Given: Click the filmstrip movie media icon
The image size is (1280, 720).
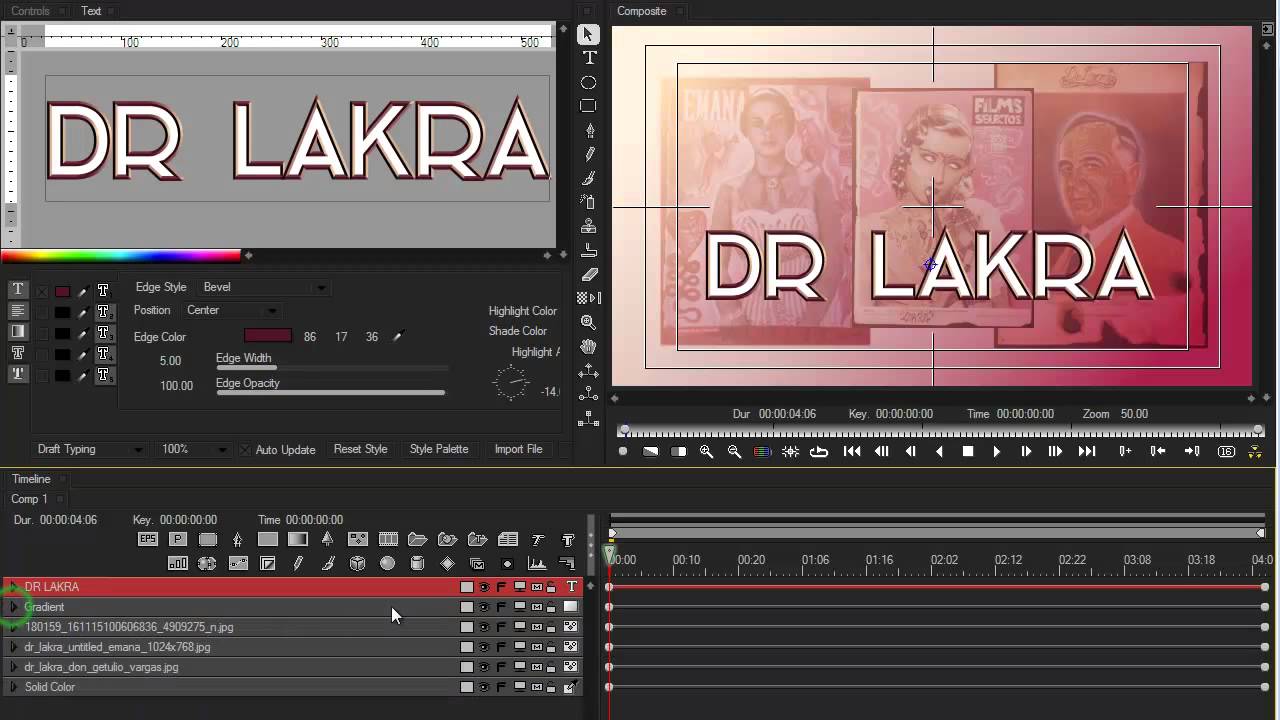Looking at the screenshot, I should pyautogui.click(x=388, y=539).
